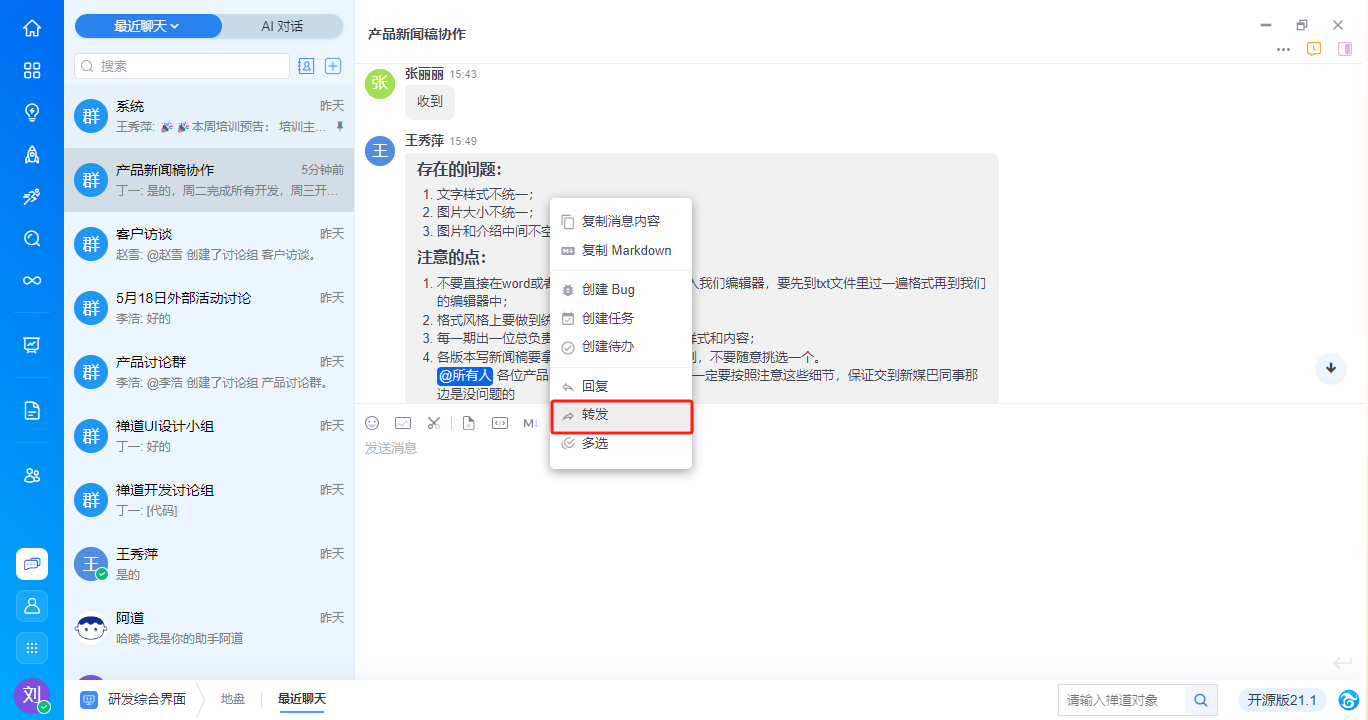Expand the 最近聊天 dropdown
Viewport: 1368px width, 720px height.
147,26
